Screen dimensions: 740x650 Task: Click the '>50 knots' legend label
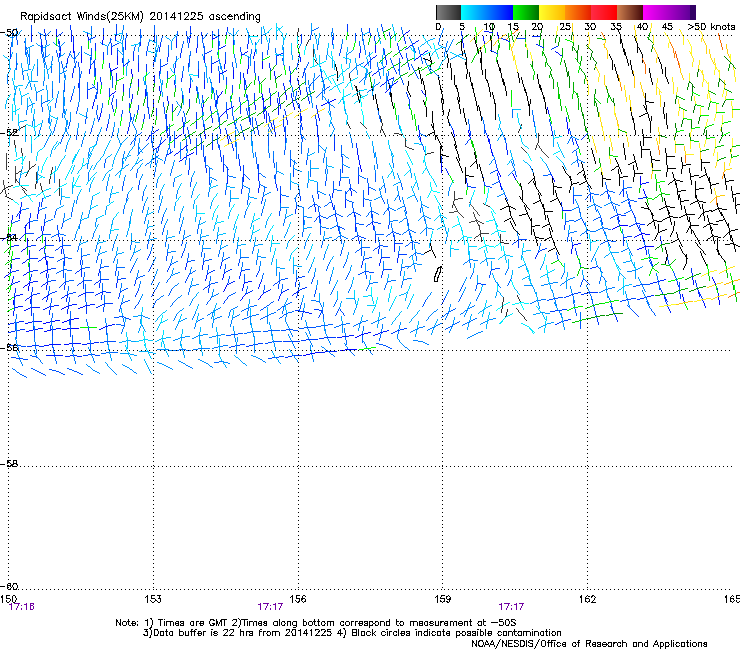coord(711,27)
